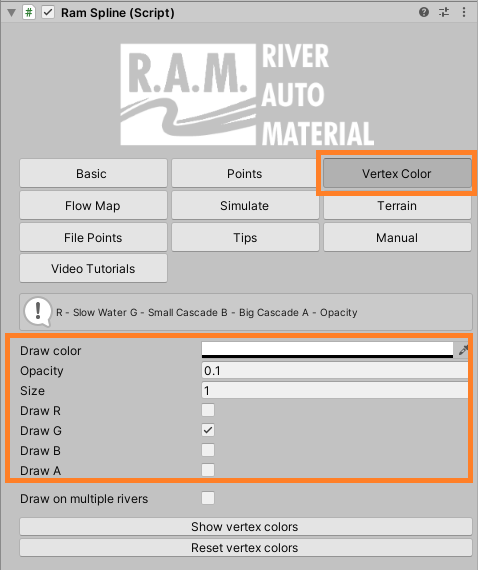Screen dimensions: 478x570
Task: Collapse the Ram Spline component foldout
Action: tap(12, 13)
